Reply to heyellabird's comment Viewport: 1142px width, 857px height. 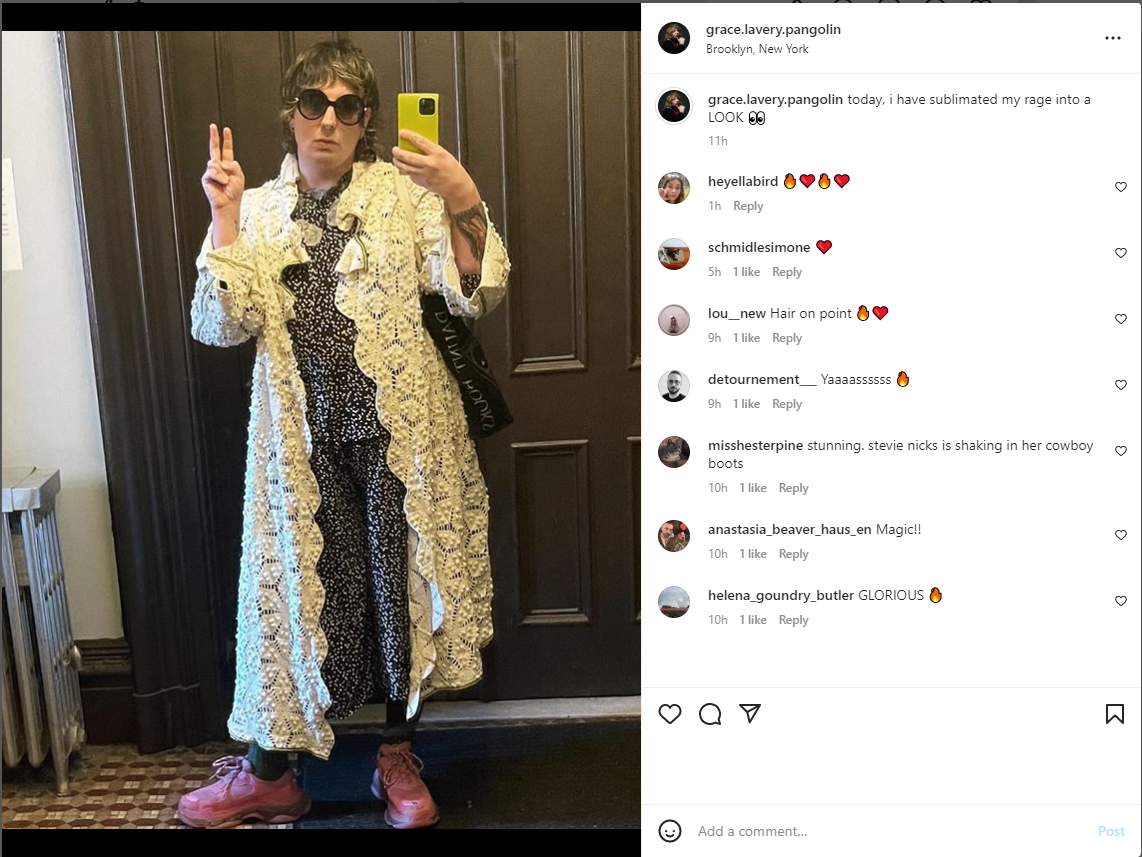[x=748, y=206]
